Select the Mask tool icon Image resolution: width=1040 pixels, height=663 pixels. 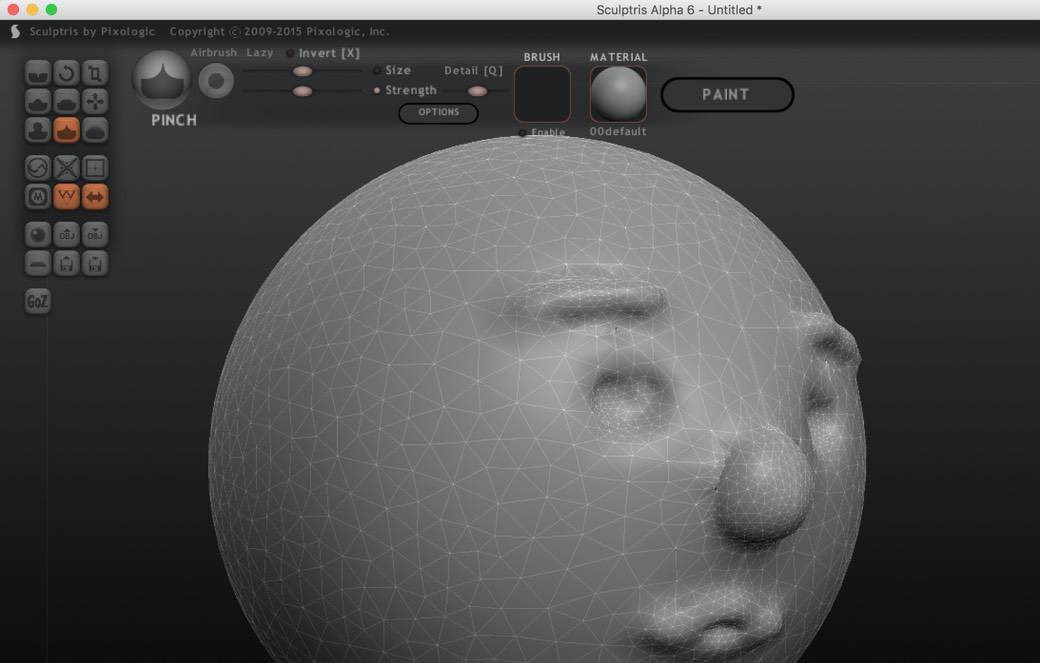38,196
